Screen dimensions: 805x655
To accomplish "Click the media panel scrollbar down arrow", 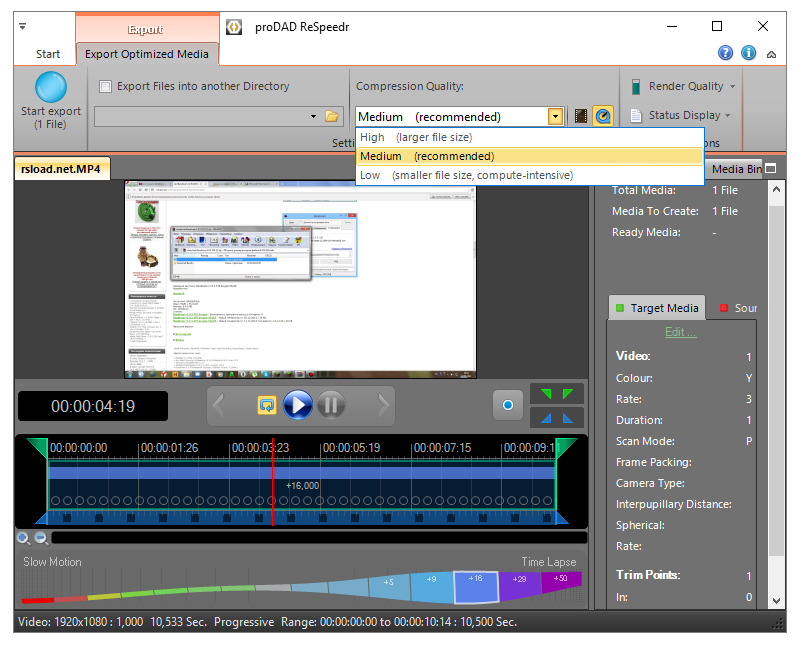I will tap(776, 601).
